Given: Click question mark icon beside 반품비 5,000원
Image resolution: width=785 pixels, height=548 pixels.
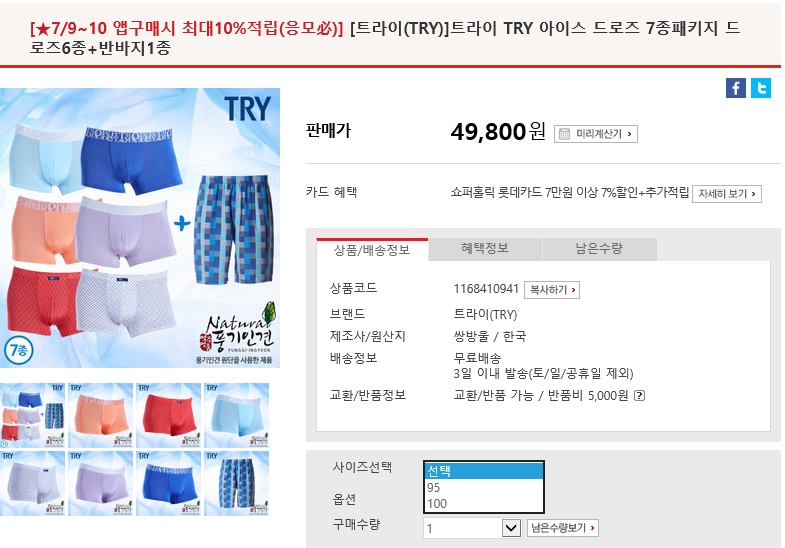Looking at the screenshot, I should tap(639, 395).
